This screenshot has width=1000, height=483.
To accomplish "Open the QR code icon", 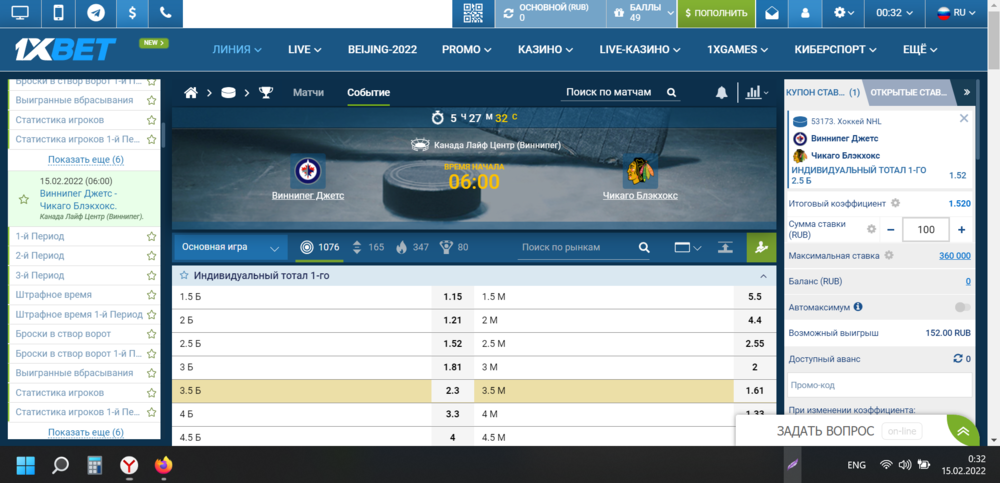I will [x=473, y=13].
